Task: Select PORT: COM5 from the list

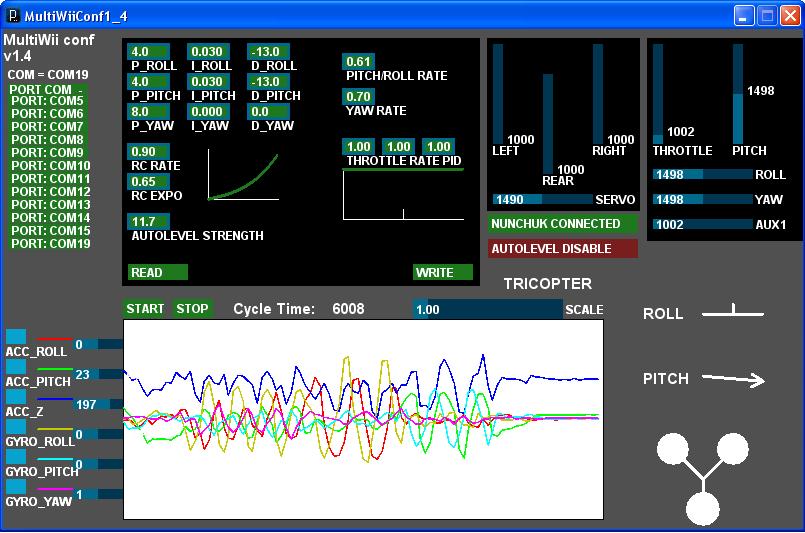Action: (47, 101)
